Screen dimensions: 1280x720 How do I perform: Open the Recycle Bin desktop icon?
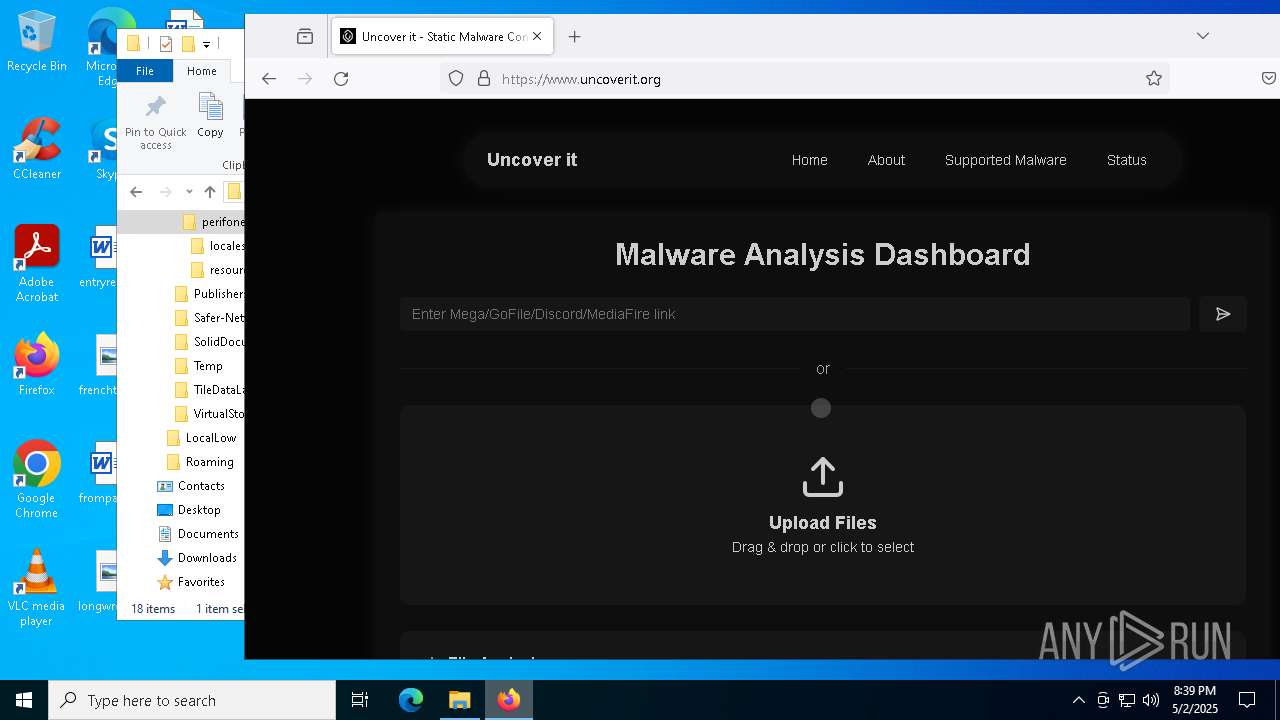tap(37, 42)
